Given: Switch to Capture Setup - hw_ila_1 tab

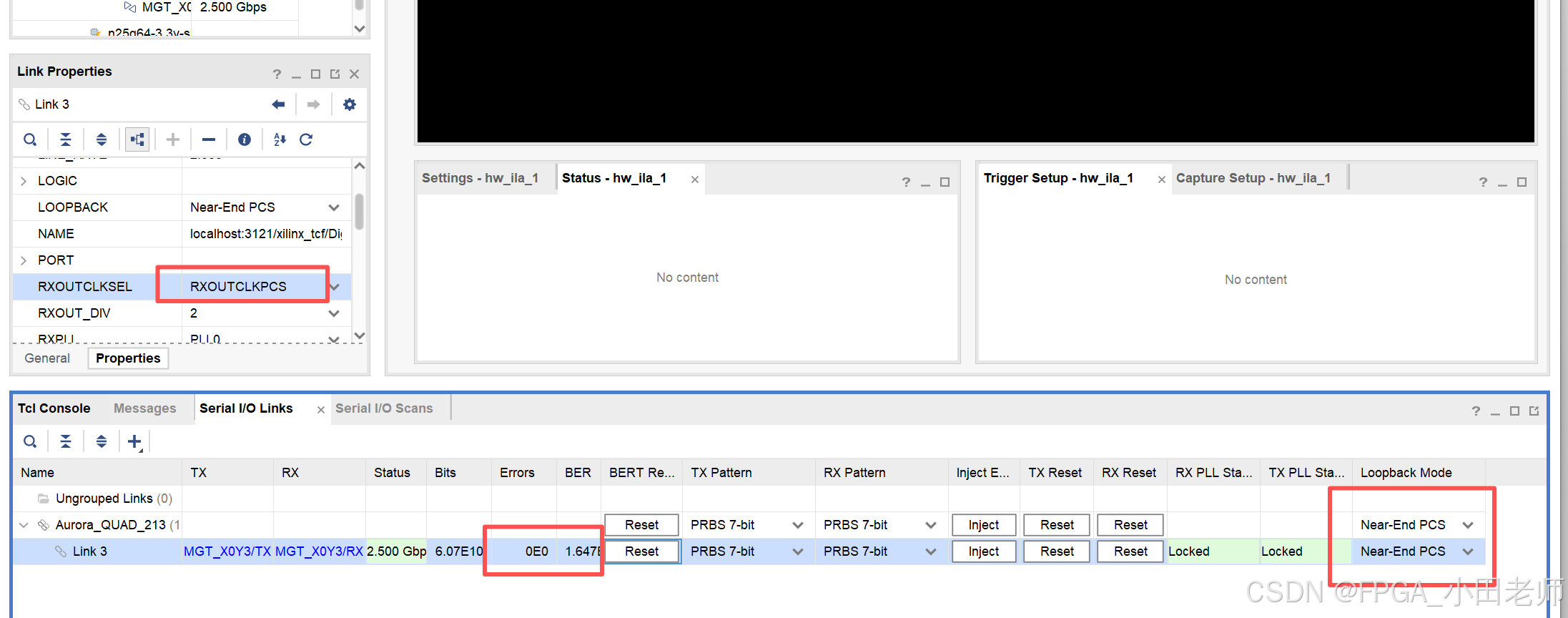Looking at the screenshot, I should [x=1253, y=178].
